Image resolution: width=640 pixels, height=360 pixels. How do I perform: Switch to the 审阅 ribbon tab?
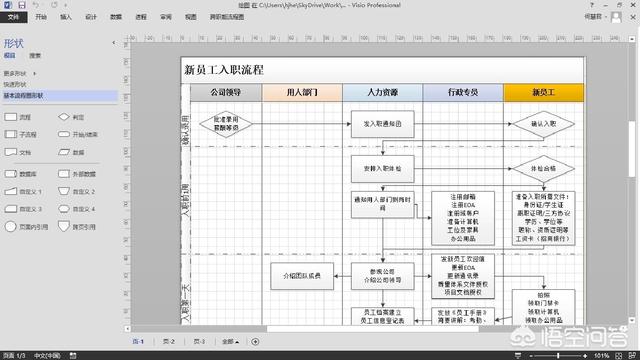point(166,17)
